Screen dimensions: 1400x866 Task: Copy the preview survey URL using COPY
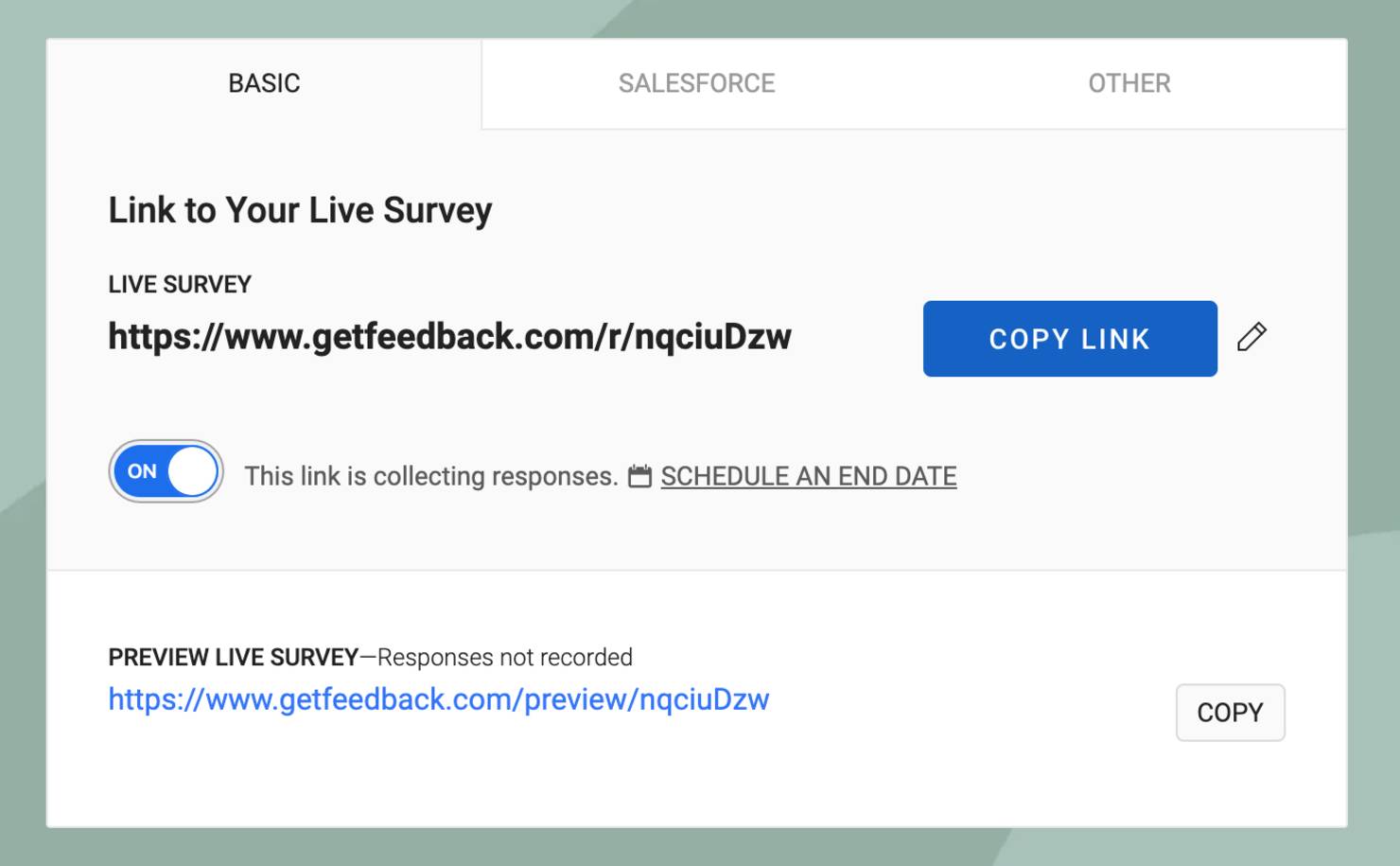pos(1230,713)
